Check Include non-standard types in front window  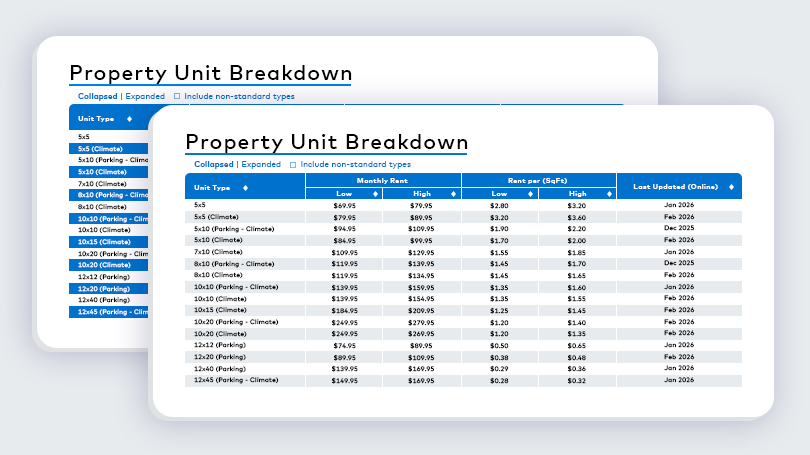coord(293,165)
